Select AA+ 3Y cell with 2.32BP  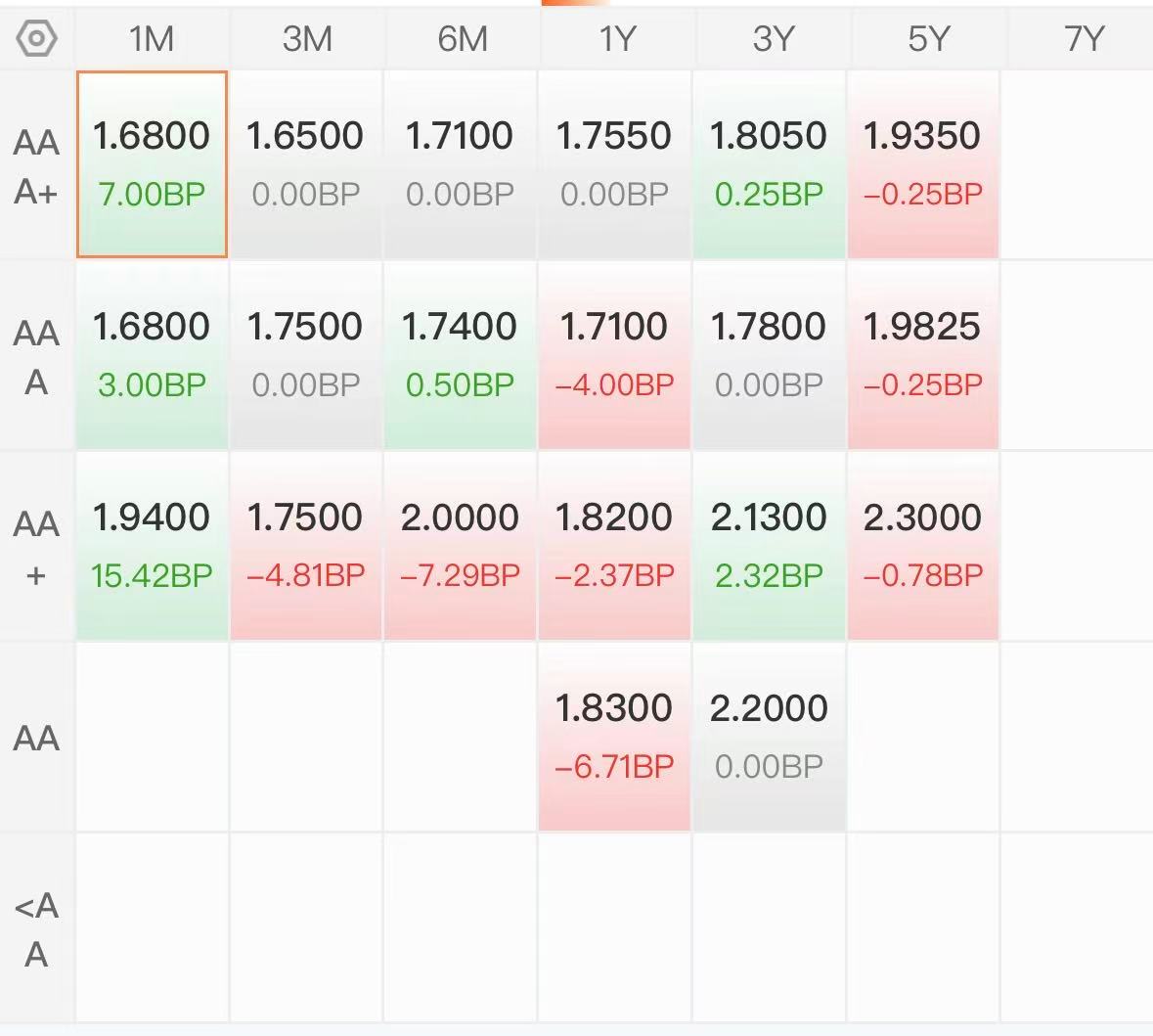pos(769,545)
